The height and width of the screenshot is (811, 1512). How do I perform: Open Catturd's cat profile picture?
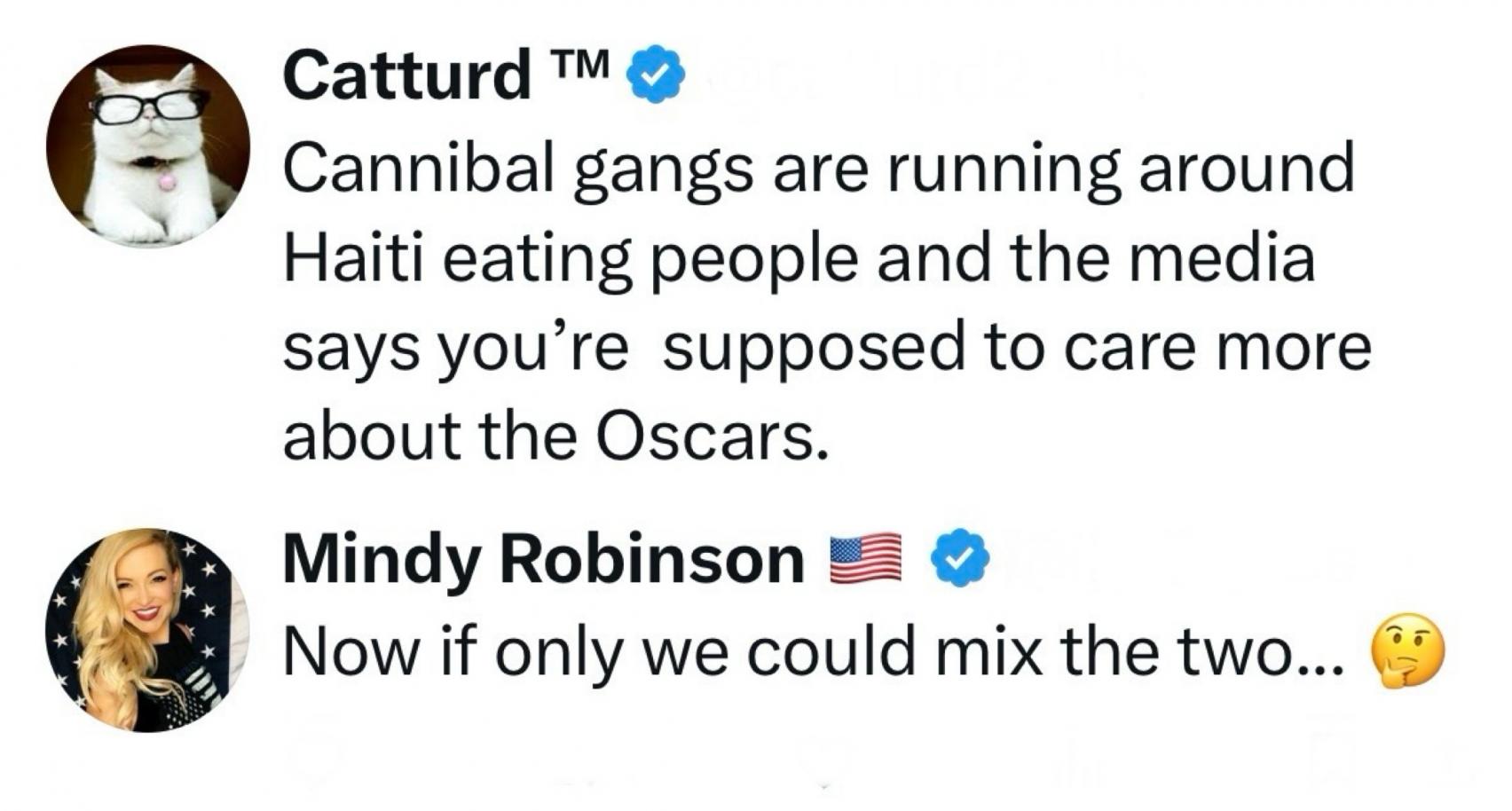pos(147,146)
